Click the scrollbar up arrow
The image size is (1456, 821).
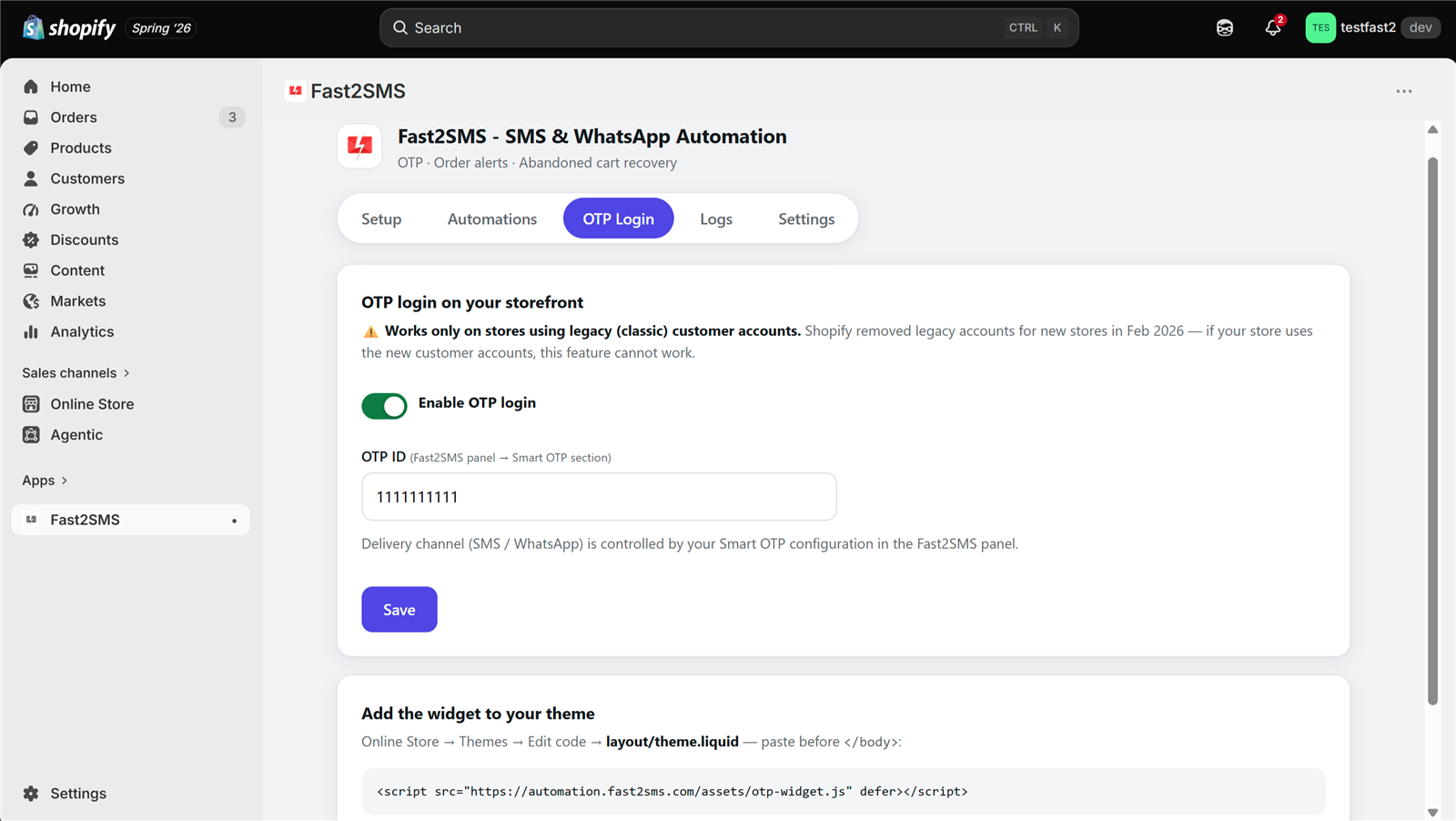1432,129
